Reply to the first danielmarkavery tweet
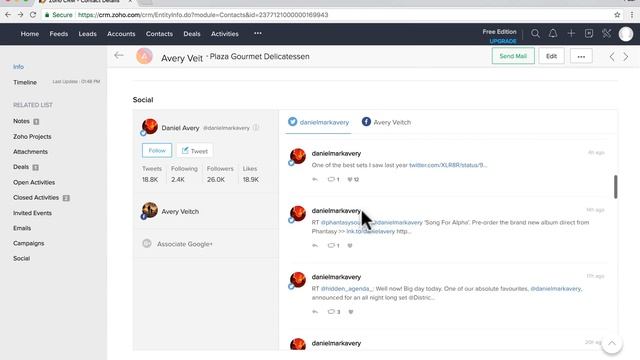 (315, 179)
